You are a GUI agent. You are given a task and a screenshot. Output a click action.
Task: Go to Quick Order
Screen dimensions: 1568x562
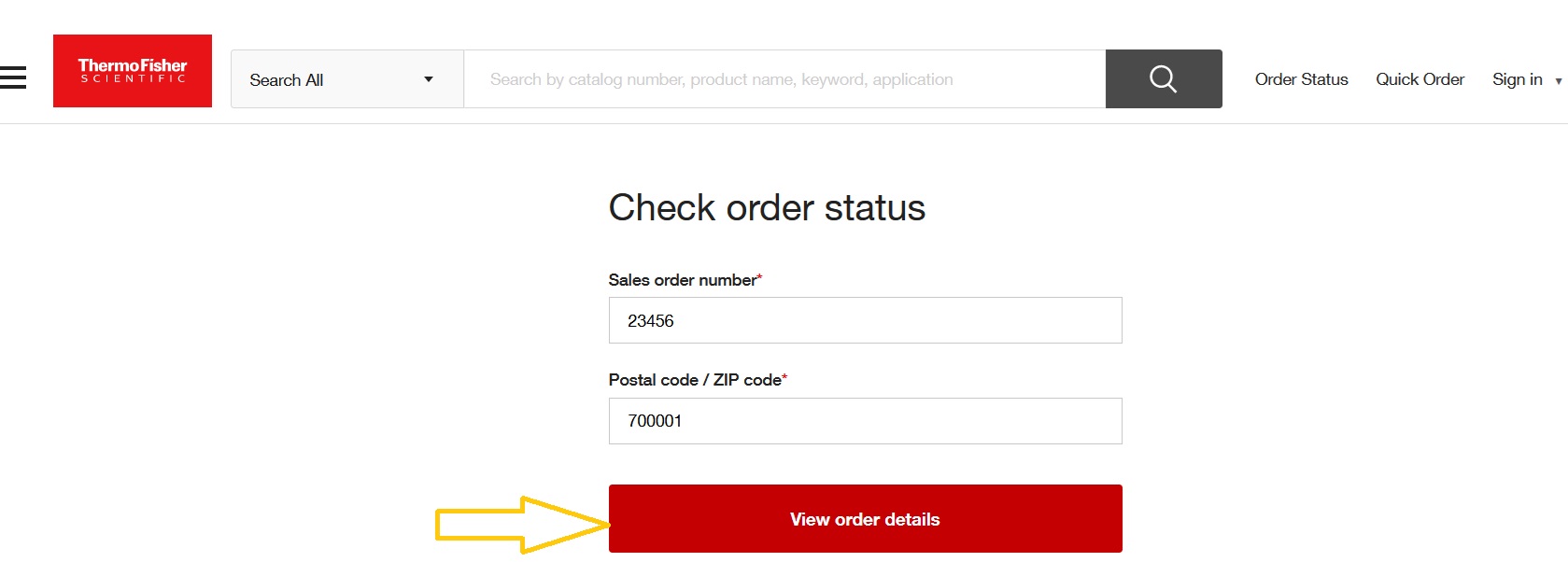tap(1420, 79)
